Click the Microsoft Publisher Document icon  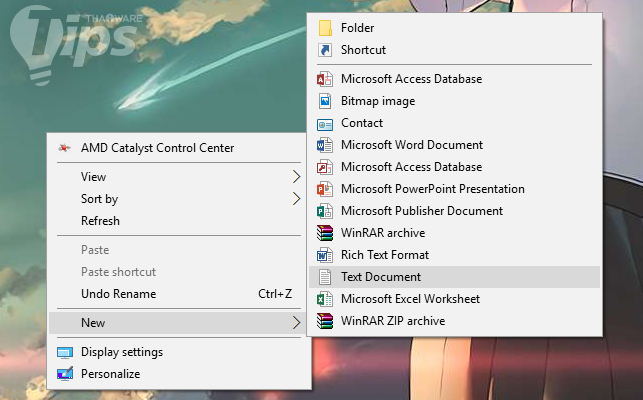[x=324, y=211]
